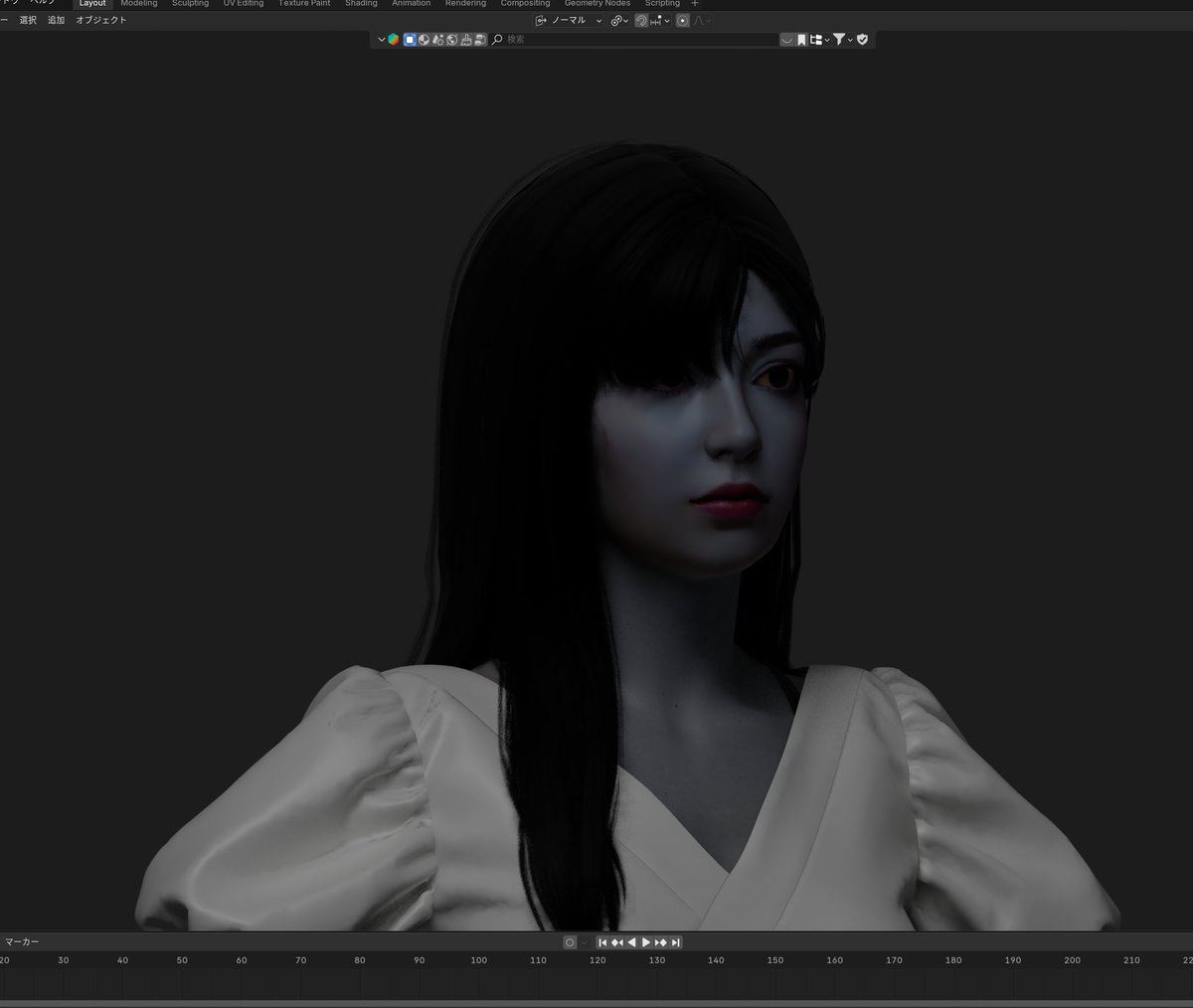The image size is (1193, 1008).
Task: Jump to the previous keyframe
Action: (x=617, y=942)
